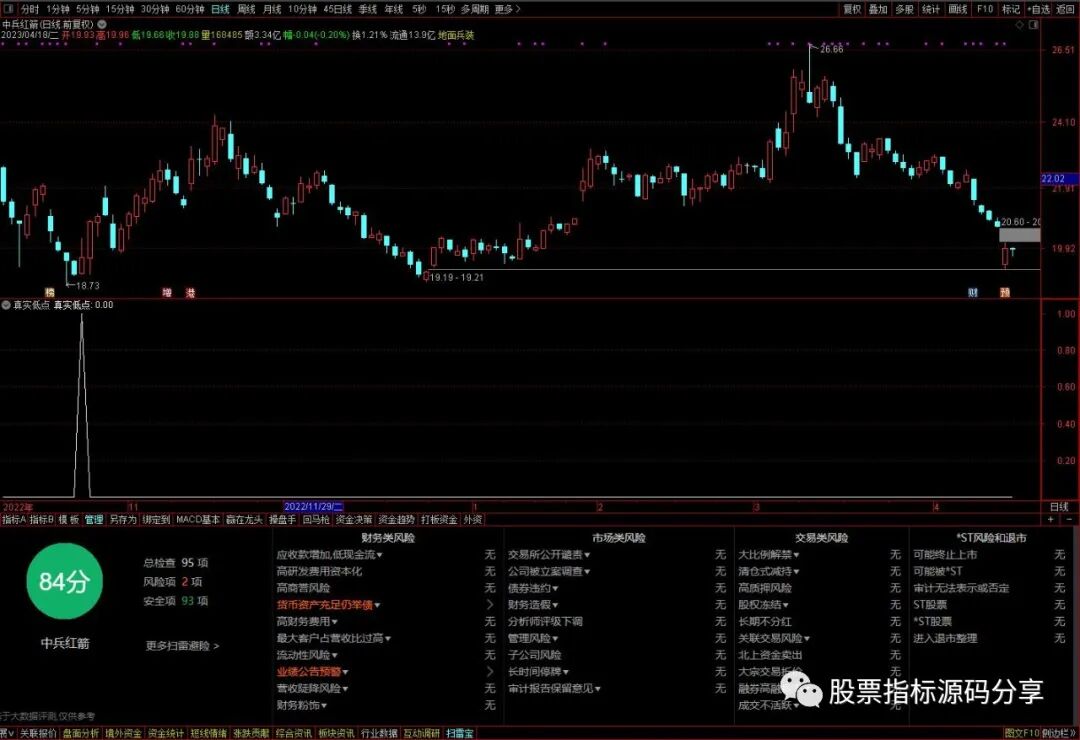Click 返回 to go back

coord(1066,9)
